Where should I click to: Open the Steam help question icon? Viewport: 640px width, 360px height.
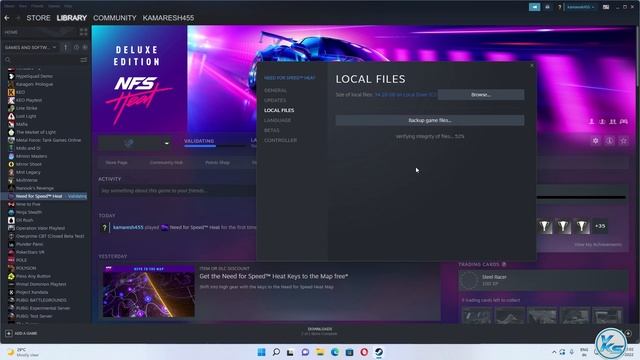[x=560, y=7]
